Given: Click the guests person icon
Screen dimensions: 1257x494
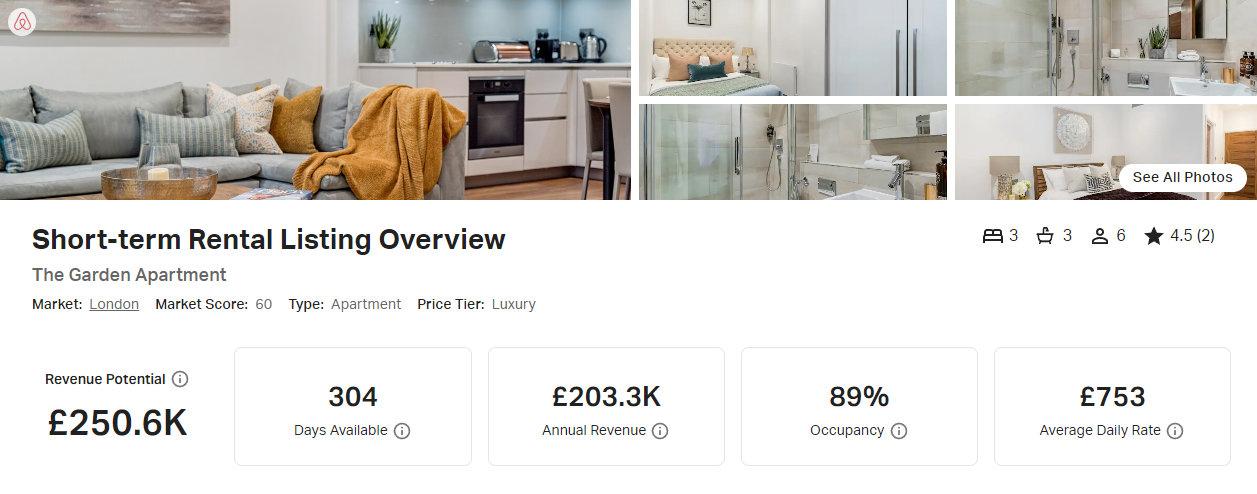Looking at the screenshot, I should 1100,236.
